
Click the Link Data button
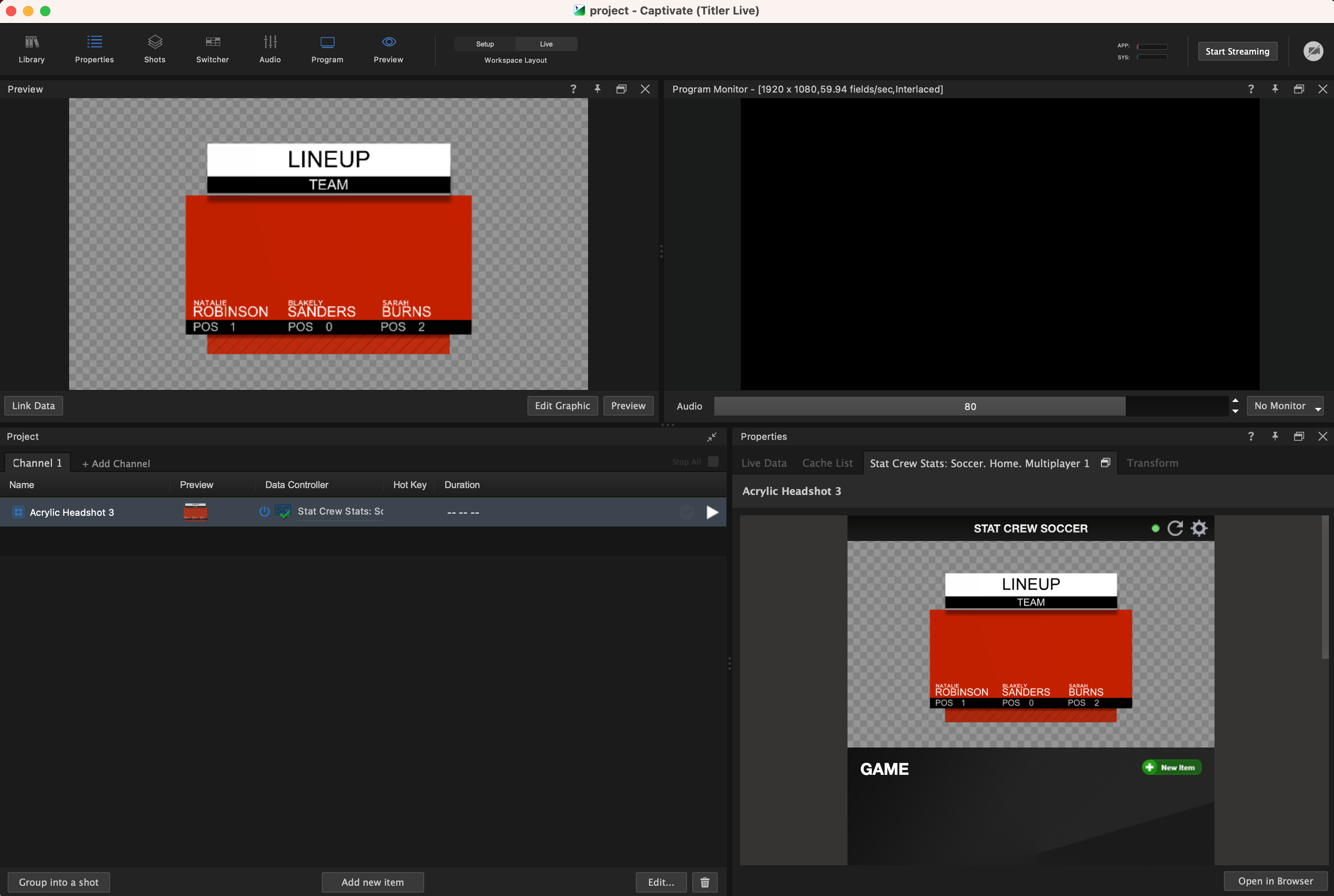point(34,406)
